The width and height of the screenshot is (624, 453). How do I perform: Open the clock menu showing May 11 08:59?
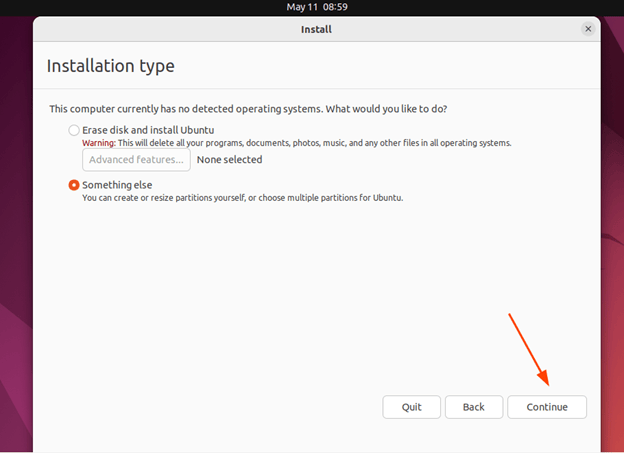pos(316,7)
